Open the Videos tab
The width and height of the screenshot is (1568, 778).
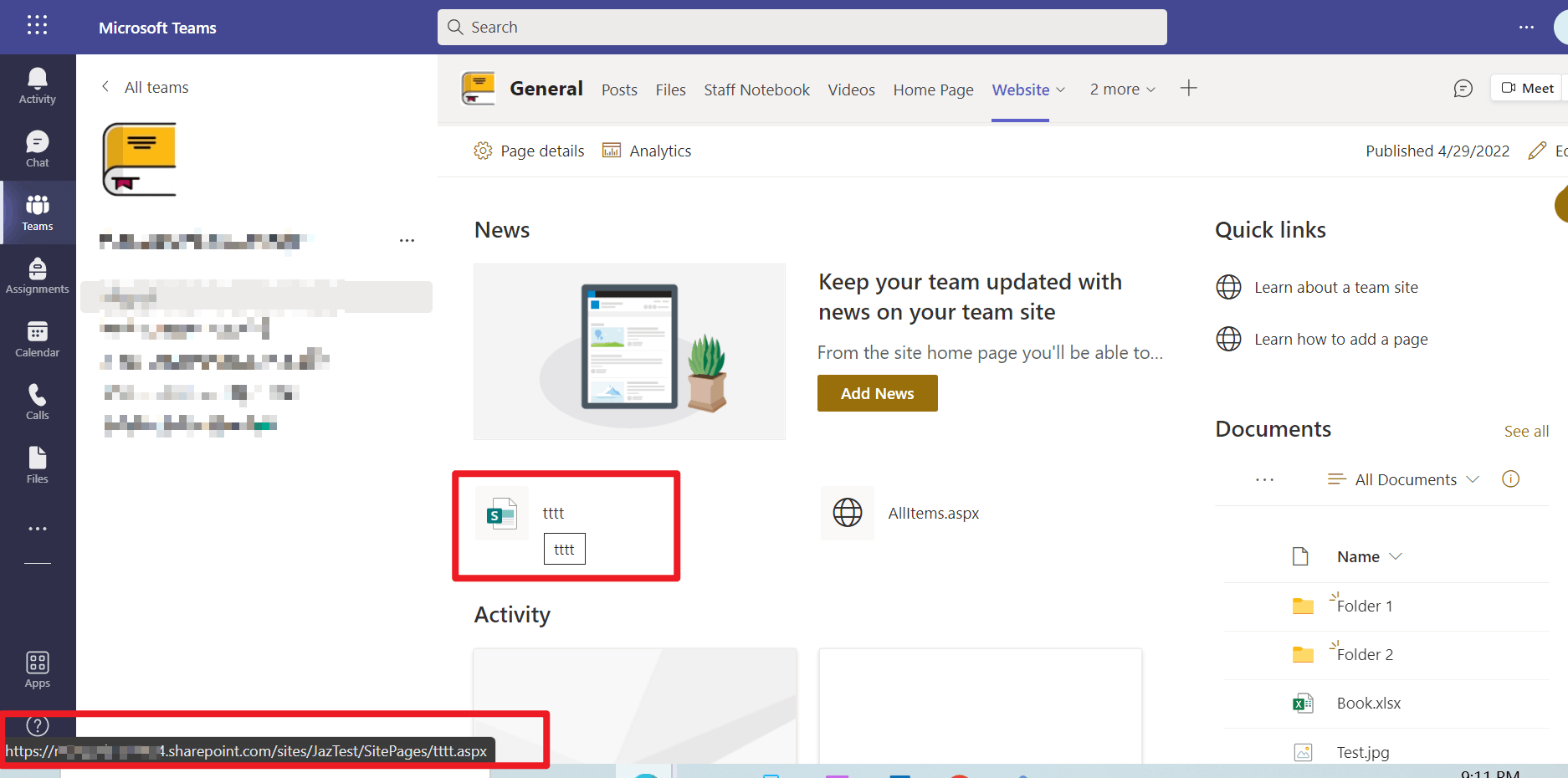click(851, 90)
